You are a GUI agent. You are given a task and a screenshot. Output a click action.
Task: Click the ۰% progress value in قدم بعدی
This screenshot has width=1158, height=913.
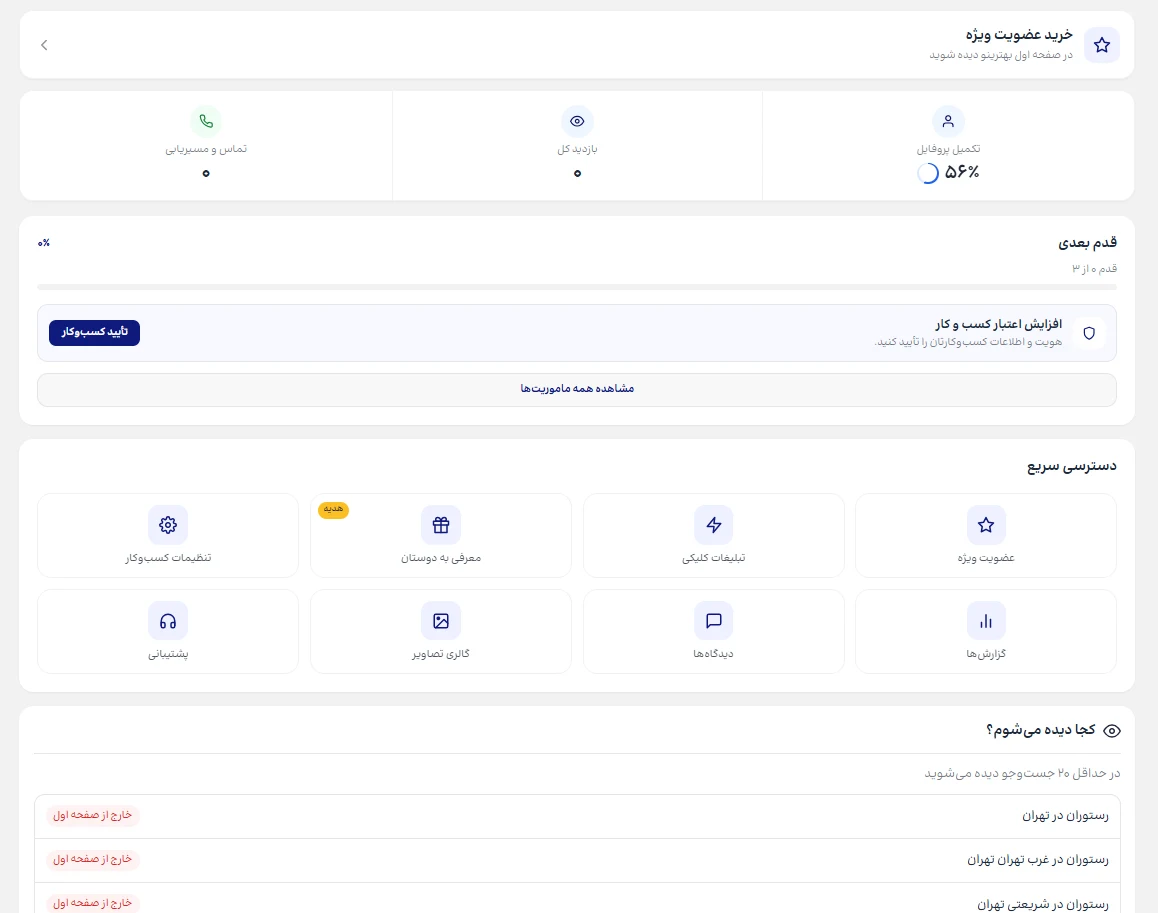[x=44, y=243]
